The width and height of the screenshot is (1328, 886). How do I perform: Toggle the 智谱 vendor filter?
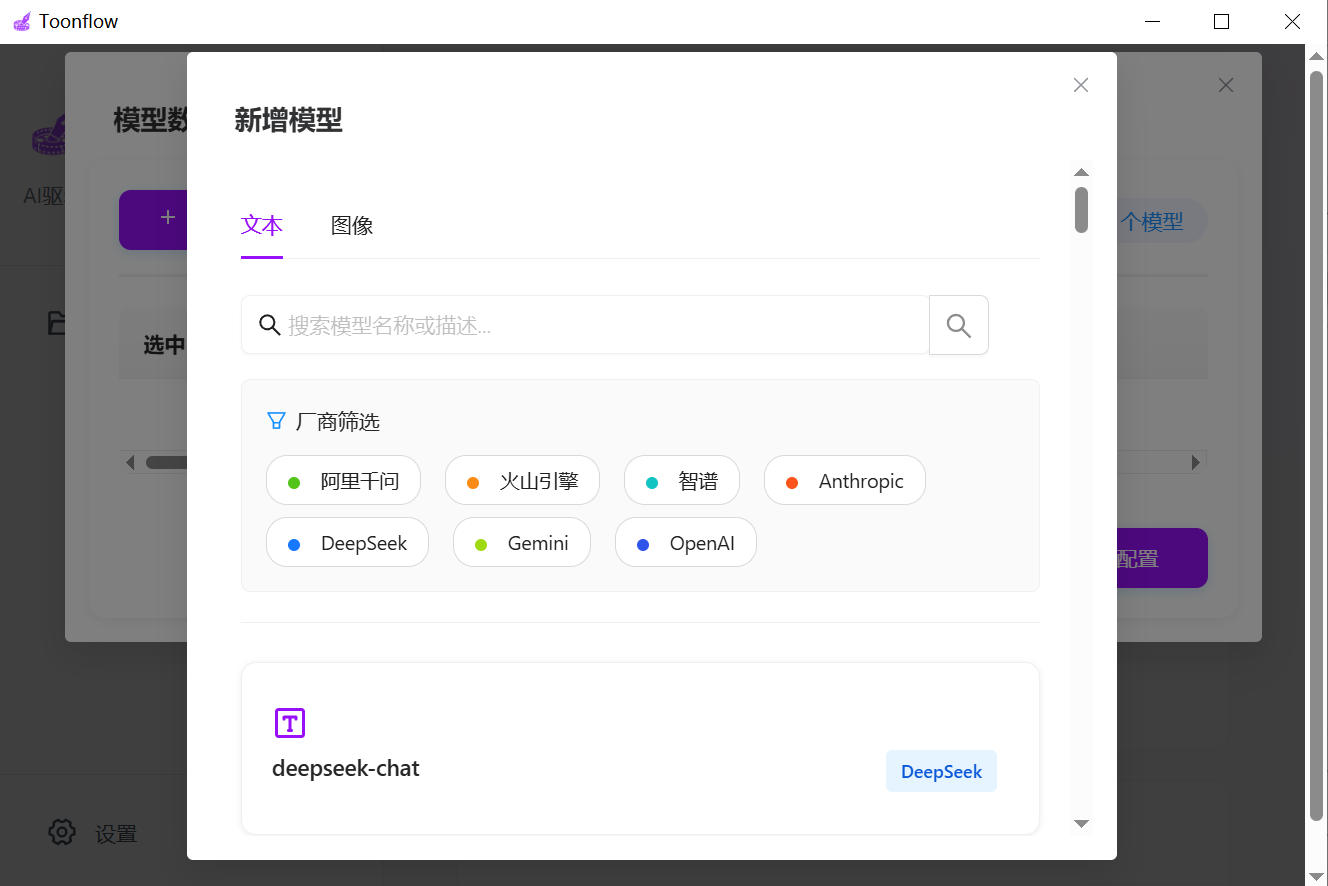[682, 481]
